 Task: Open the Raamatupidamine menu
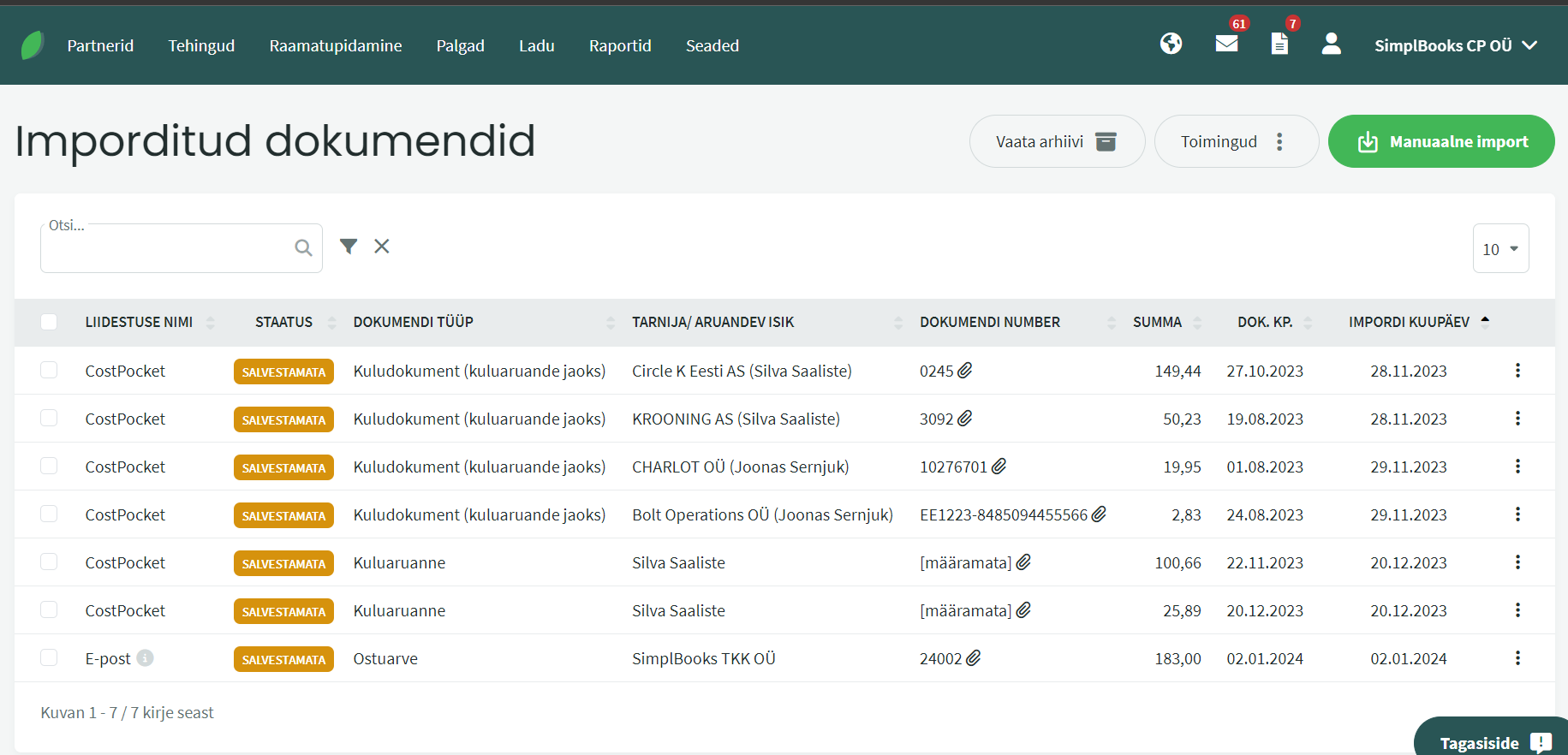coord(336,45)
